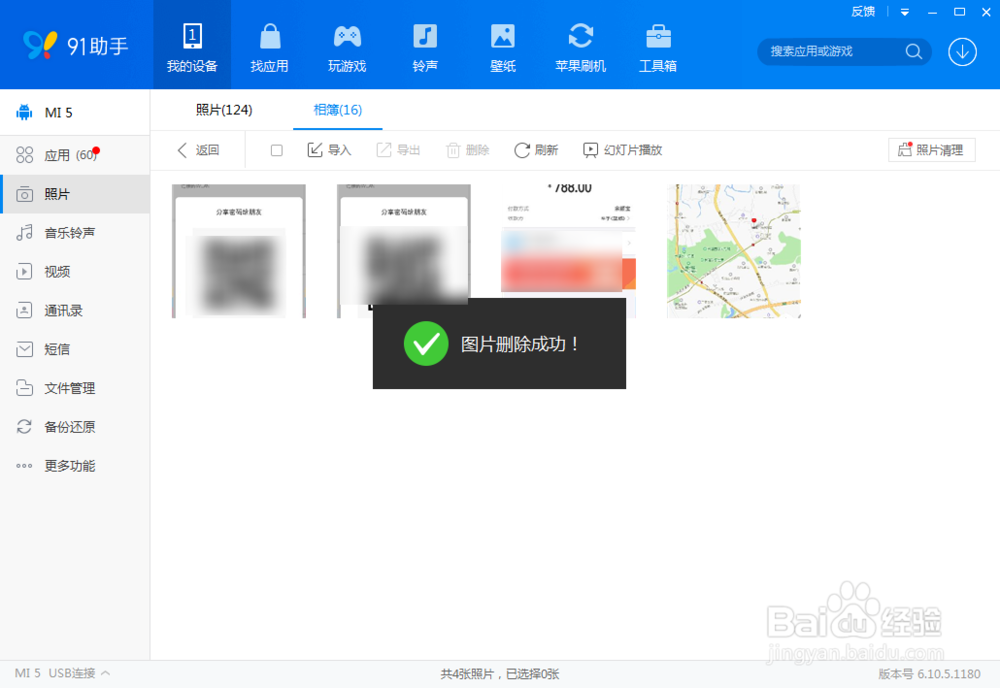Import photos using 导入
The height and width of the screenshot is (688, 1000).
click(326, 150)
